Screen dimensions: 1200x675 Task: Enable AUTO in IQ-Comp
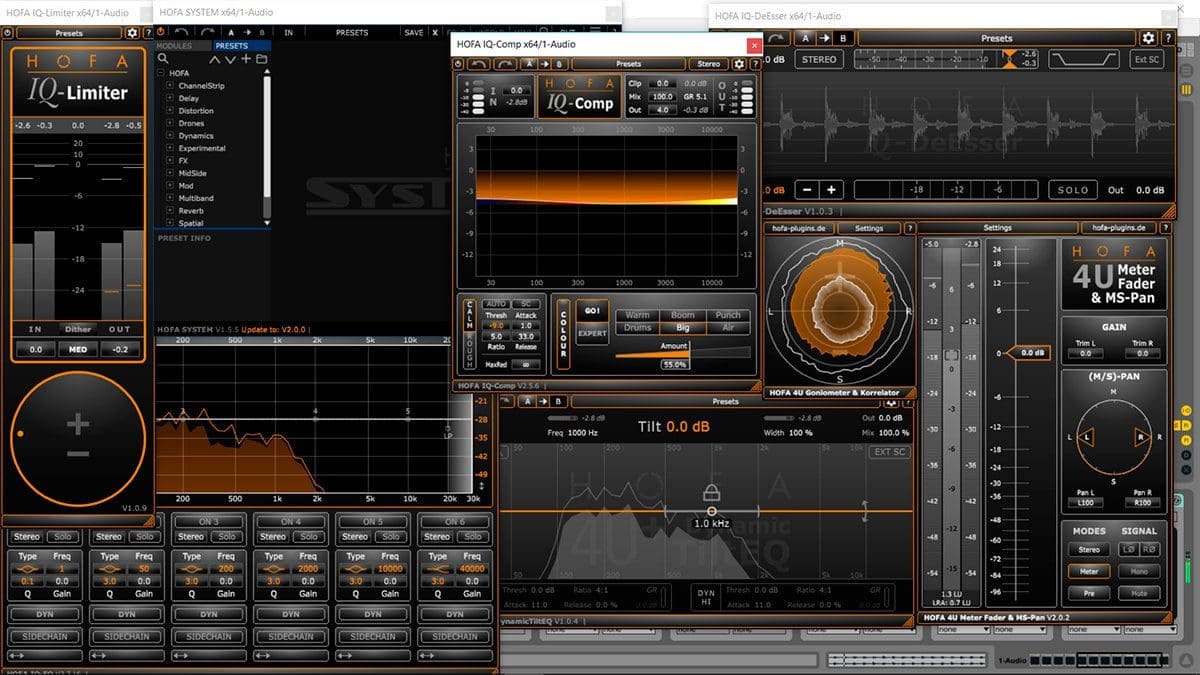coord(496,303)
